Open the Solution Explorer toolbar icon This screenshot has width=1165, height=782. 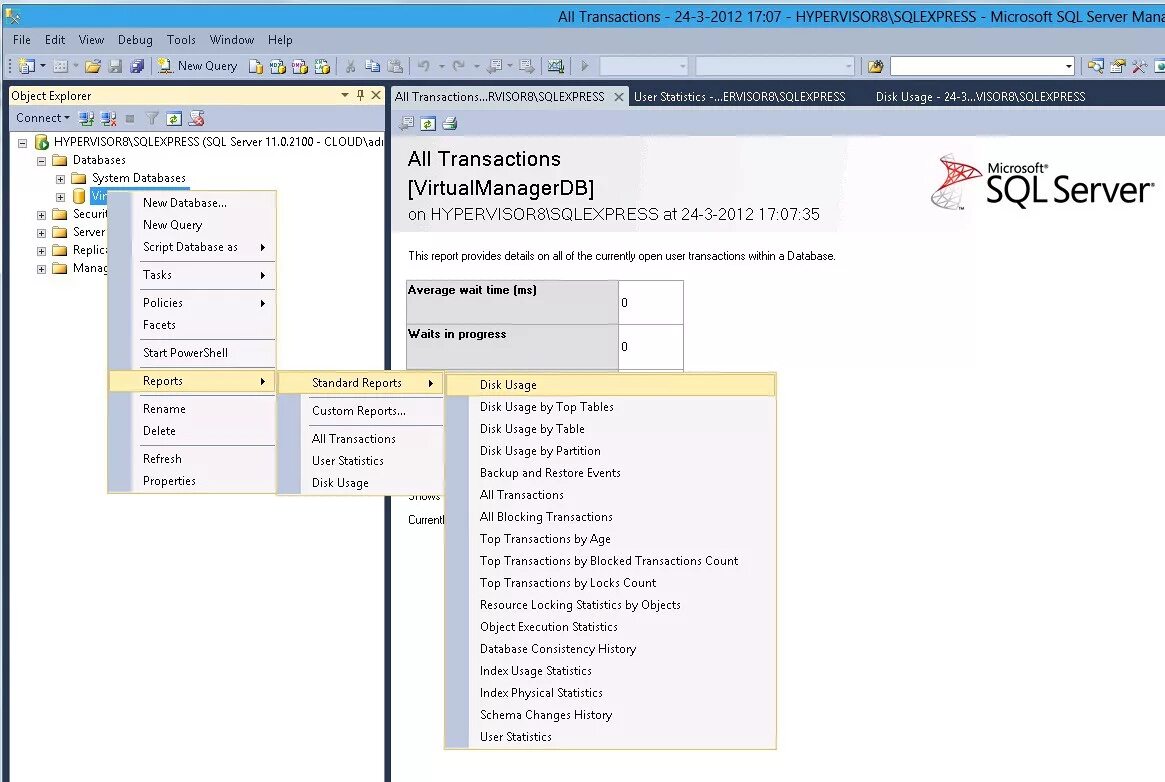click(1095, 66)
